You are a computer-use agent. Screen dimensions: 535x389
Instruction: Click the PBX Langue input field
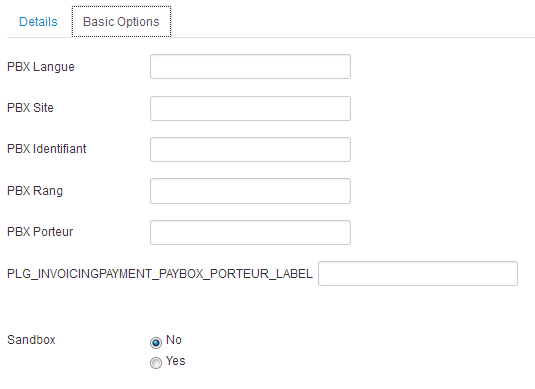250,67
